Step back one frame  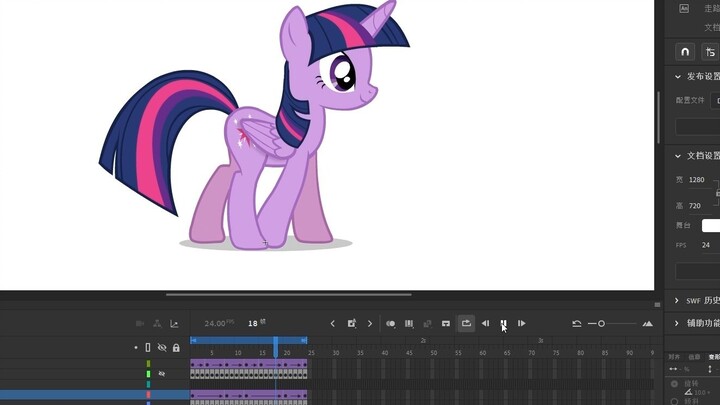tap(485, 323)
